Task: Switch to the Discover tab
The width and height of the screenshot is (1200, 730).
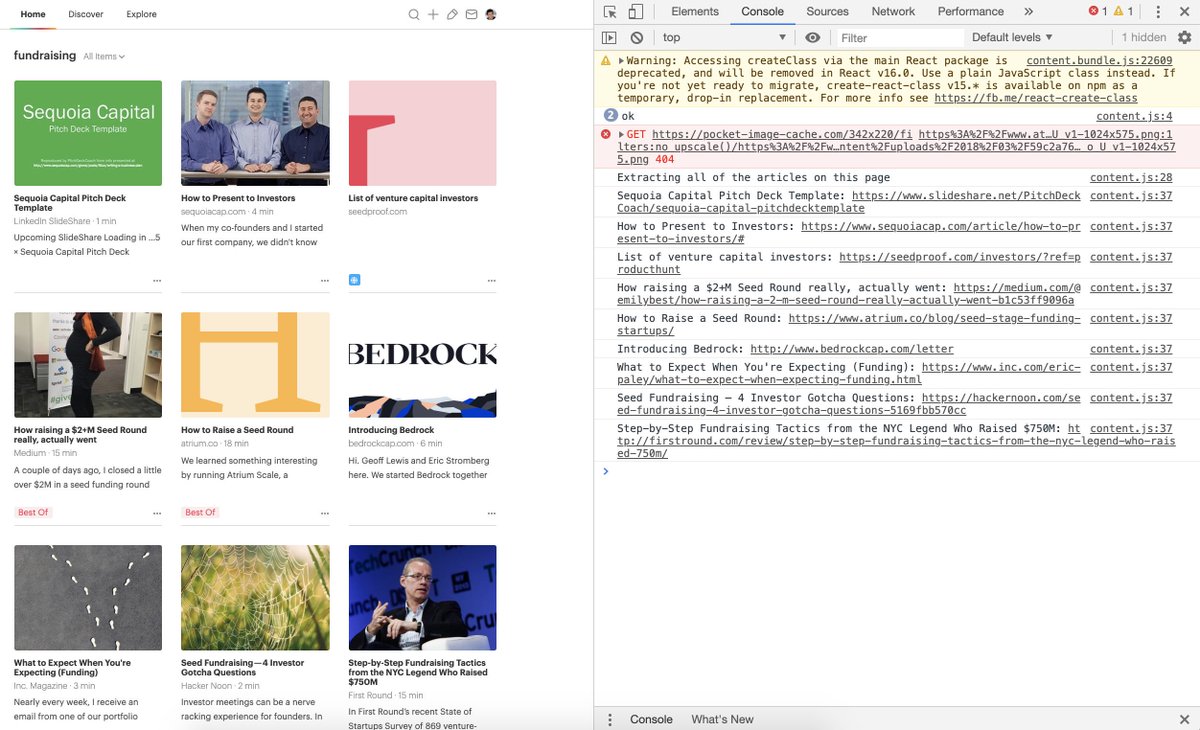Action: pos(86,14)
